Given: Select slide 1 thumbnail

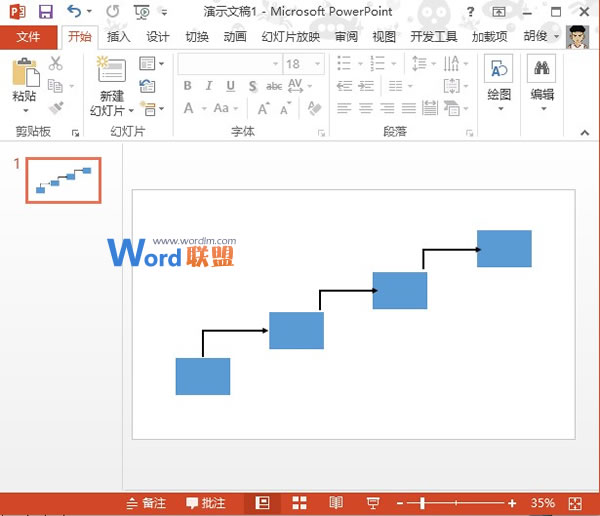Looking at the screenshot, I should [64, 180].
